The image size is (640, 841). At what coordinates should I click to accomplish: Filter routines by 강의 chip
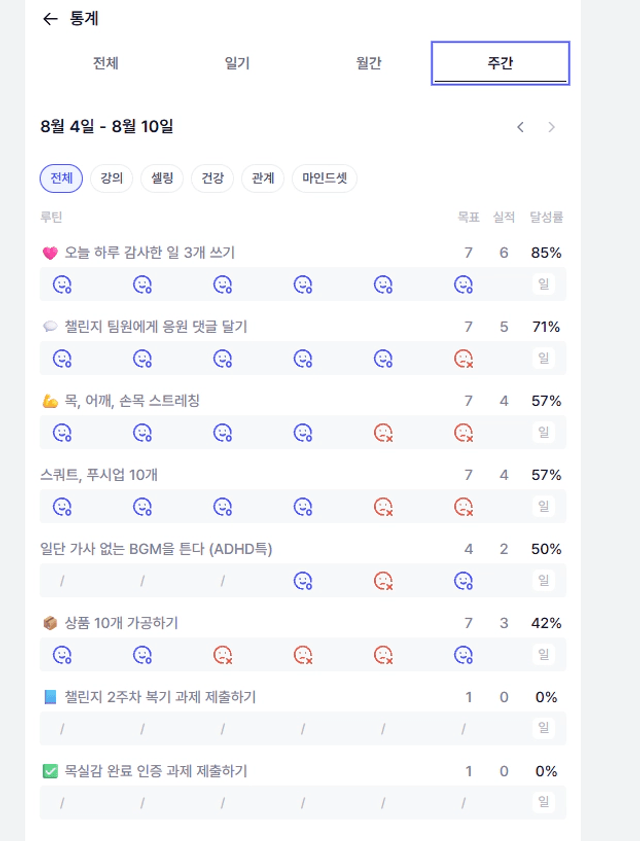pos(112,178)
